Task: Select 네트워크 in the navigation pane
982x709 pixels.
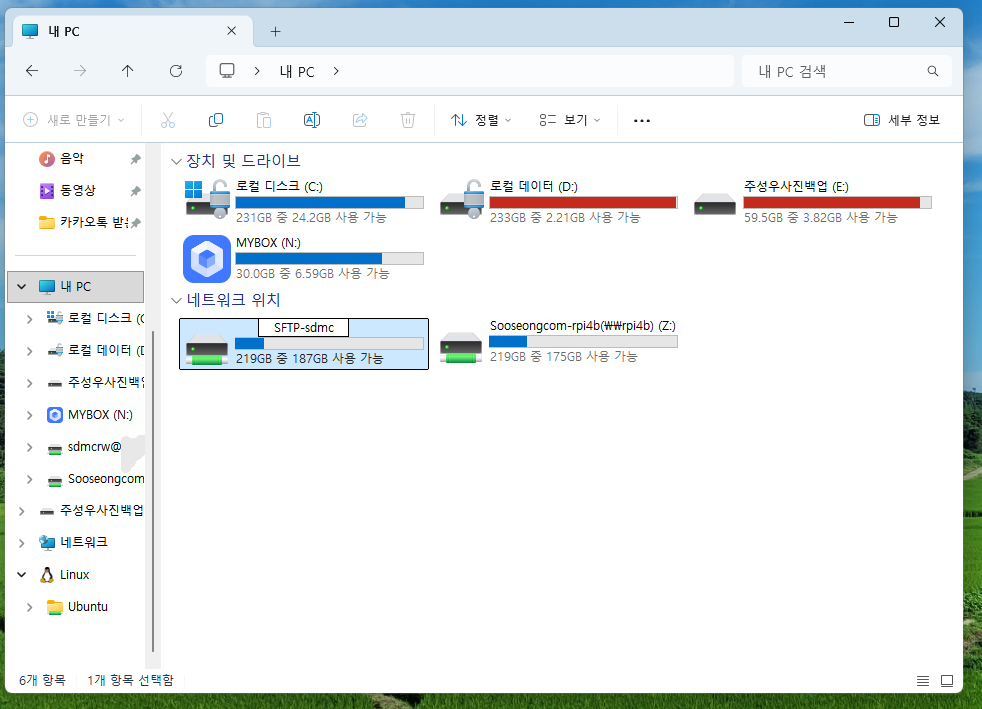Action: click(83, 542)
